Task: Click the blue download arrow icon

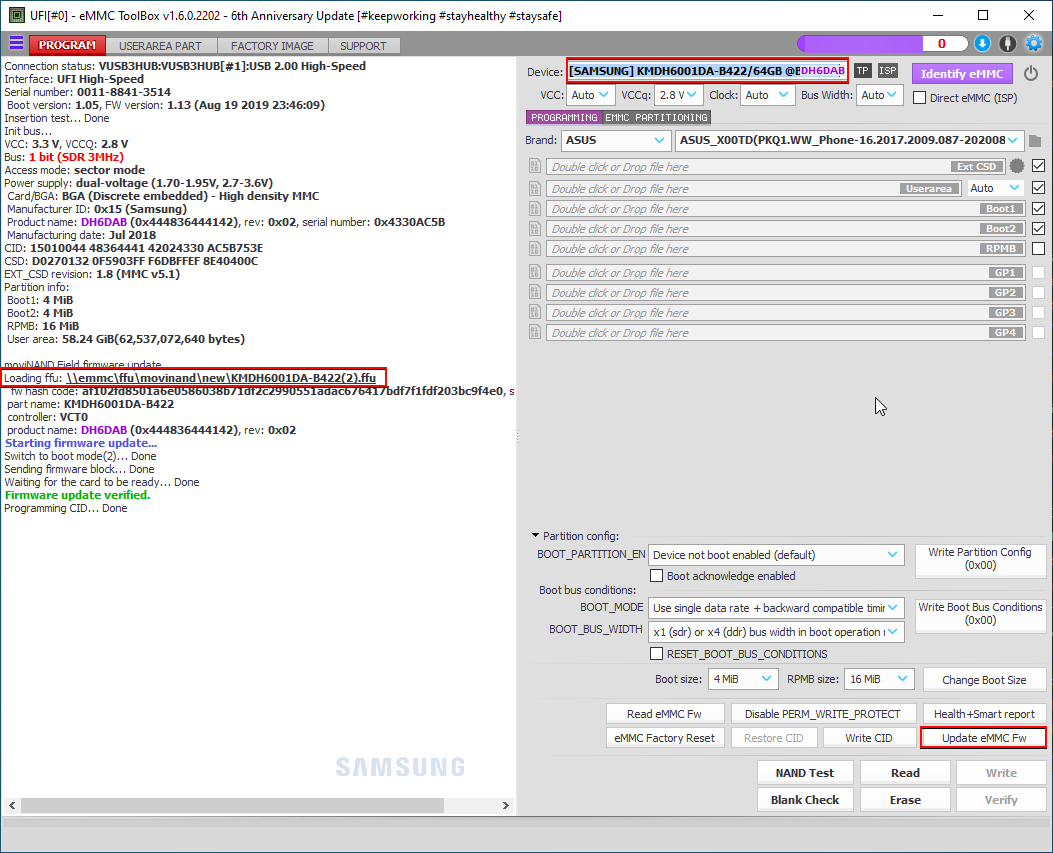Action: [982, 44]
